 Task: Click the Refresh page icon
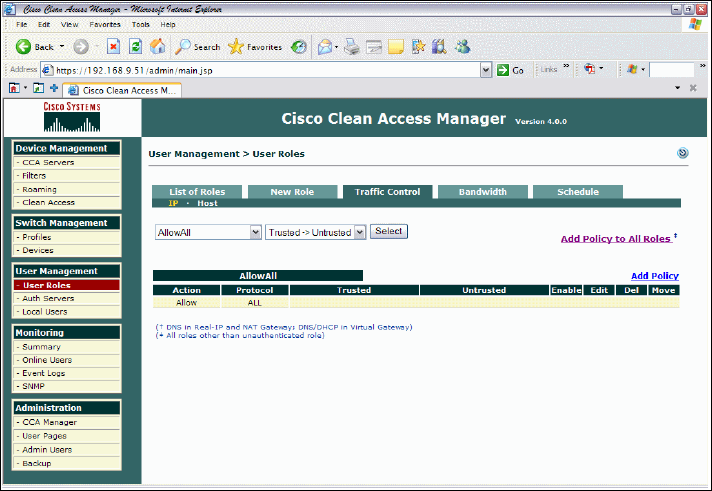(x=136, y=46)
